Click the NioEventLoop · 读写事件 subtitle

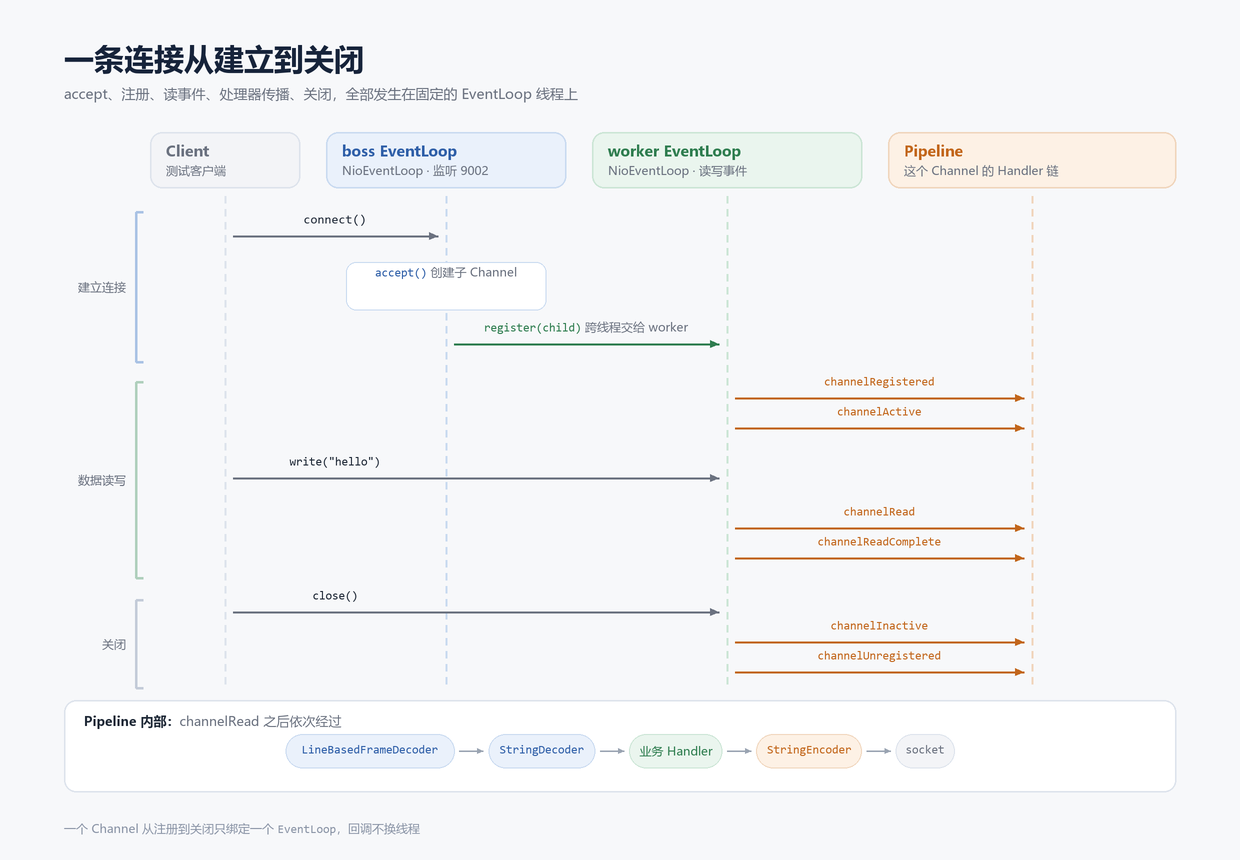click(x=677, y=171)
